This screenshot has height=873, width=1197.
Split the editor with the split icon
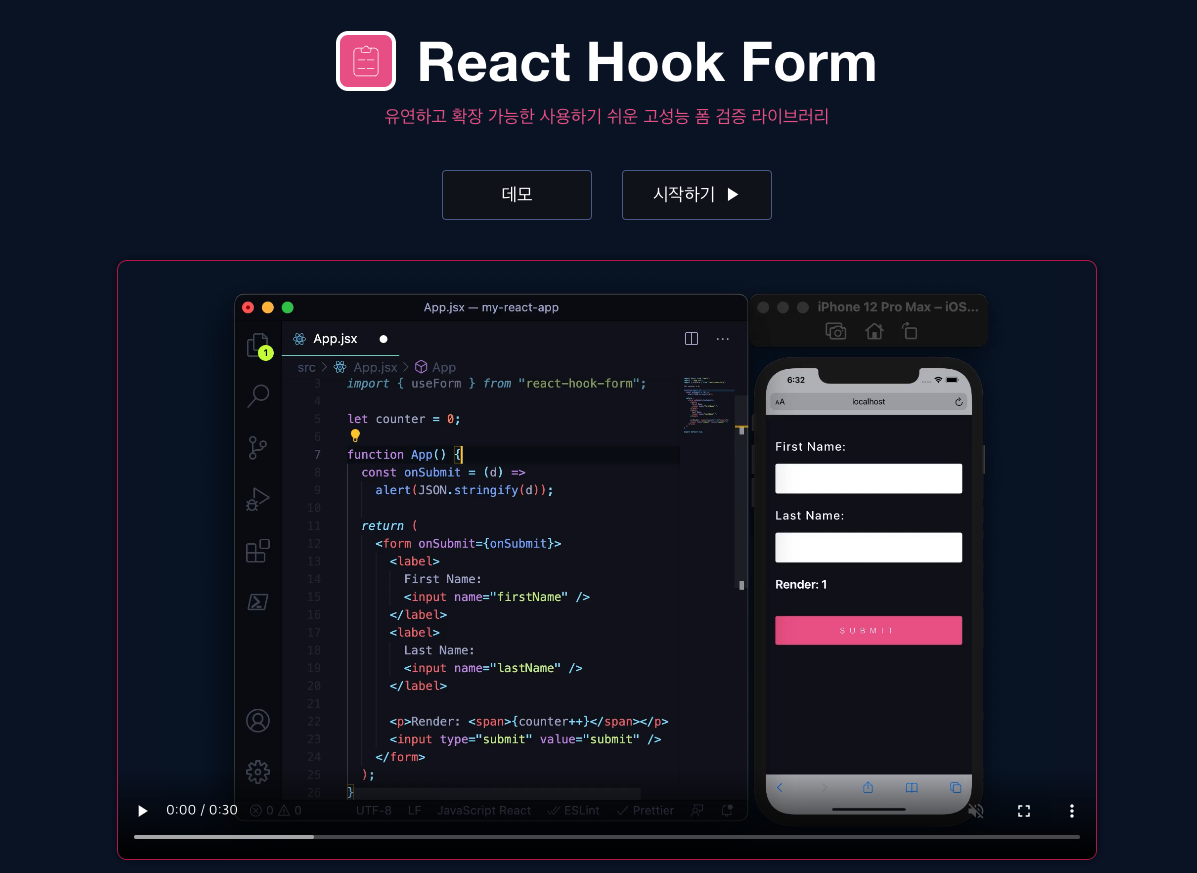[x=692, y=339]
